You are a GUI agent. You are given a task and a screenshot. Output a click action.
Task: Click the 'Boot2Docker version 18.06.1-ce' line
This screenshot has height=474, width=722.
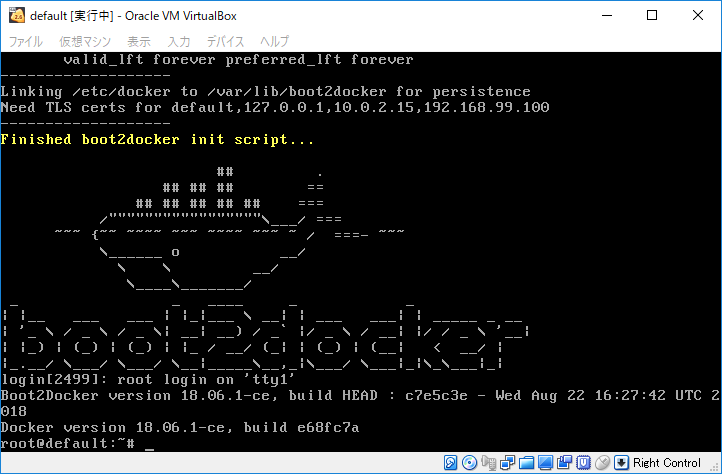[x=360, y=396]
